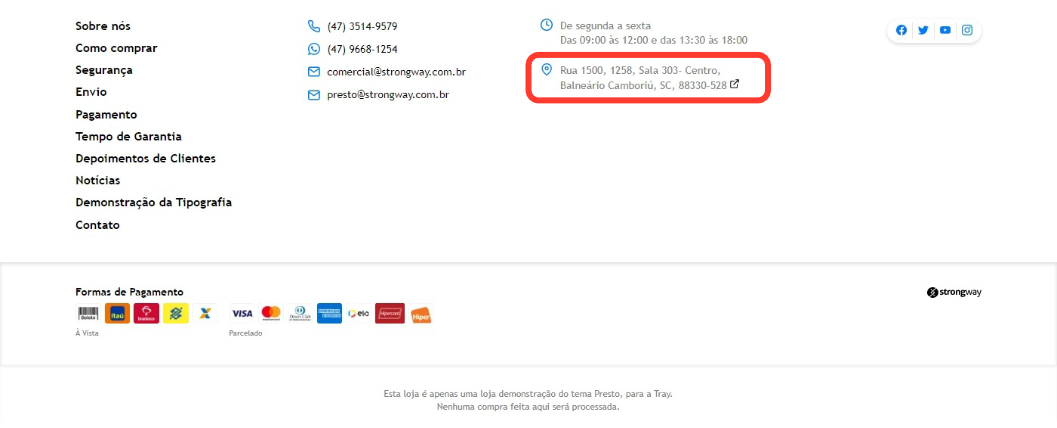Click the 'Formas de Pagamento' heading
This screenshot has width=1057, height=428.
[129, 292]
